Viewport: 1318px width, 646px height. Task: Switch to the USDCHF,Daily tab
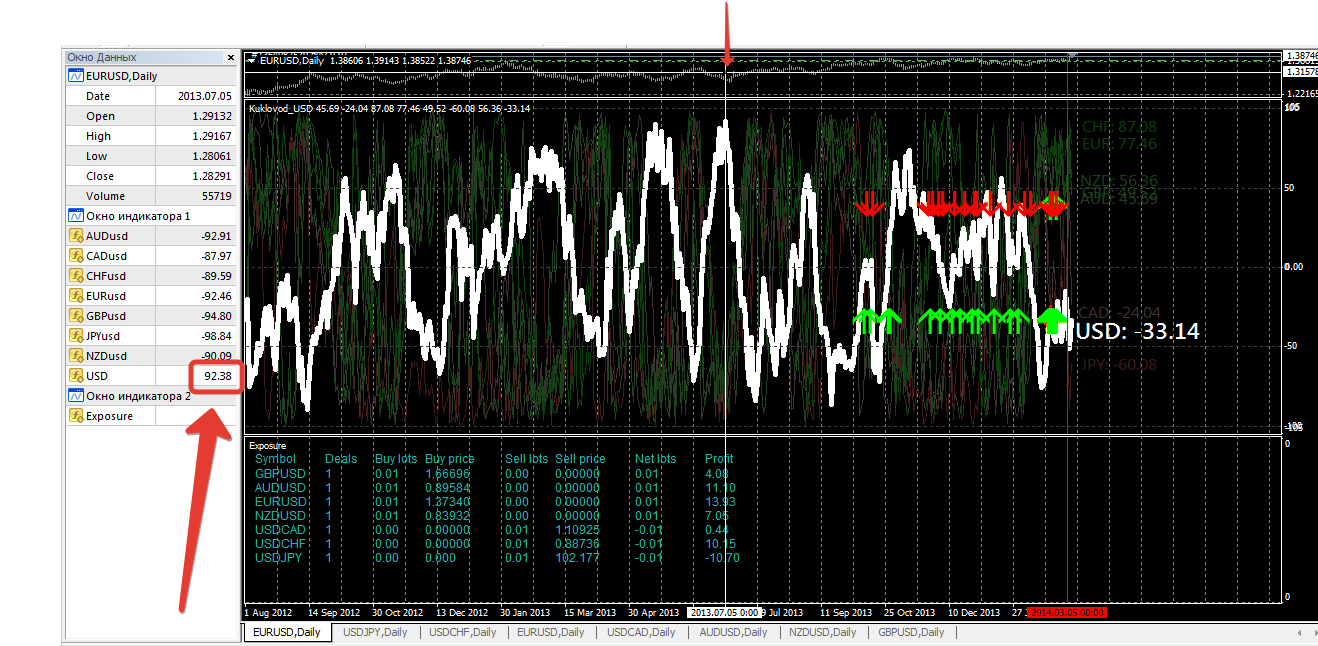coord(463,632)
